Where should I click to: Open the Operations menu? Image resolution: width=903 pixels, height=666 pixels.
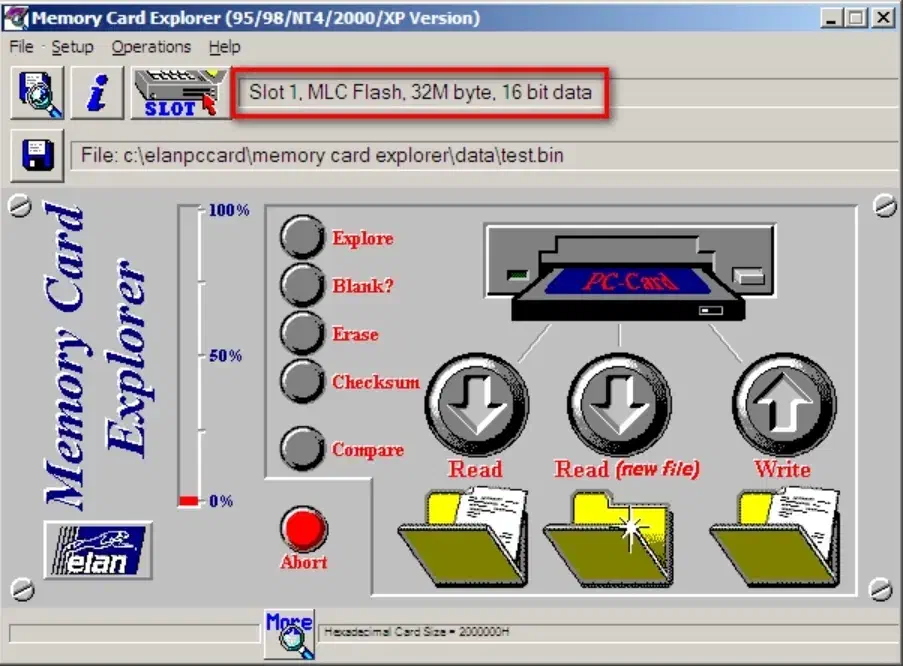[x=151, y=47]
